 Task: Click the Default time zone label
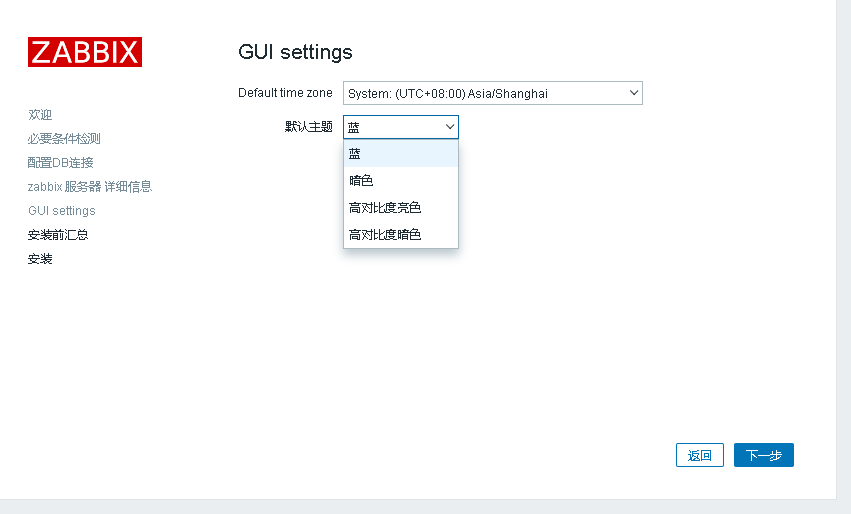coord(285,93)
